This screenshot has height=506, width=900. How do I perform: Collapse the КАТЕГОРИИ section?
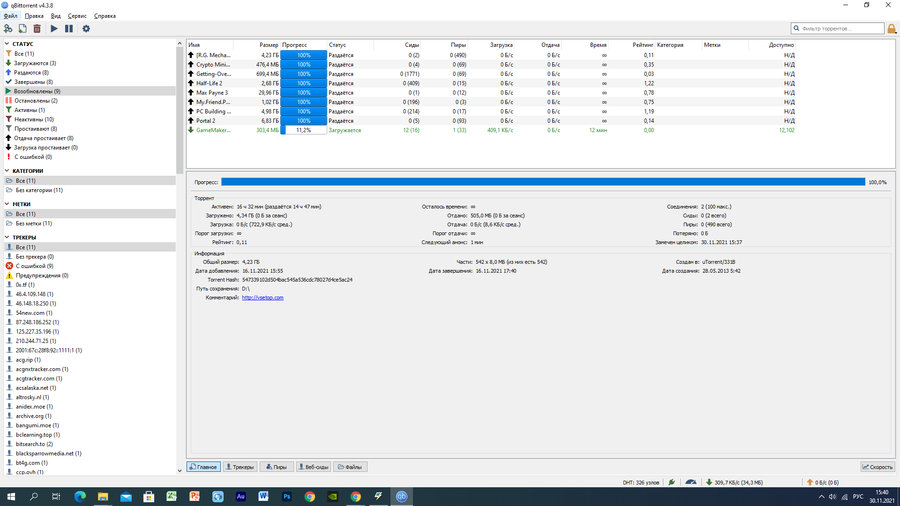[7, 170]
